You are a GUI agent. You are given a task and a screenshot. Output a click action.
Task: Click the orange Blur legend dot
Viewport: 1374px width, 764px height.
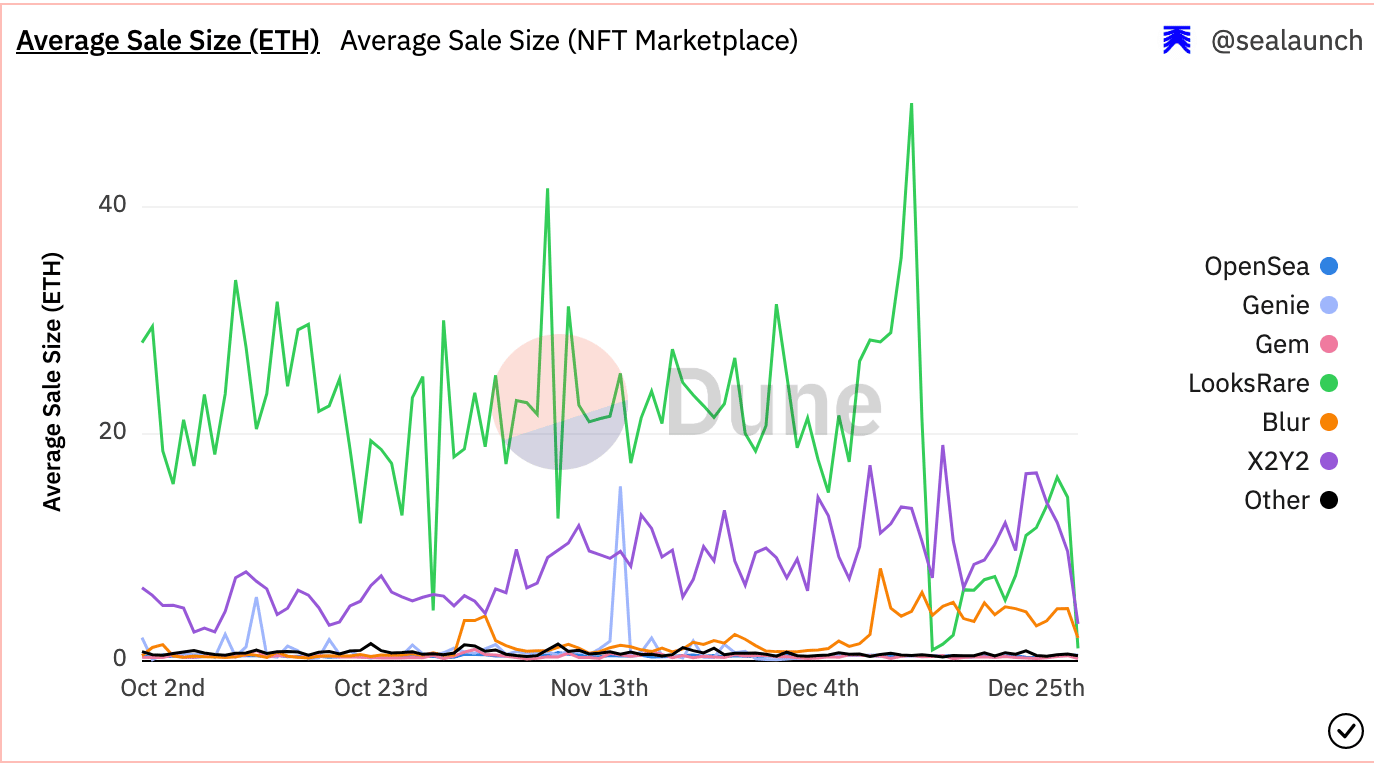(x=1329, y=422)
